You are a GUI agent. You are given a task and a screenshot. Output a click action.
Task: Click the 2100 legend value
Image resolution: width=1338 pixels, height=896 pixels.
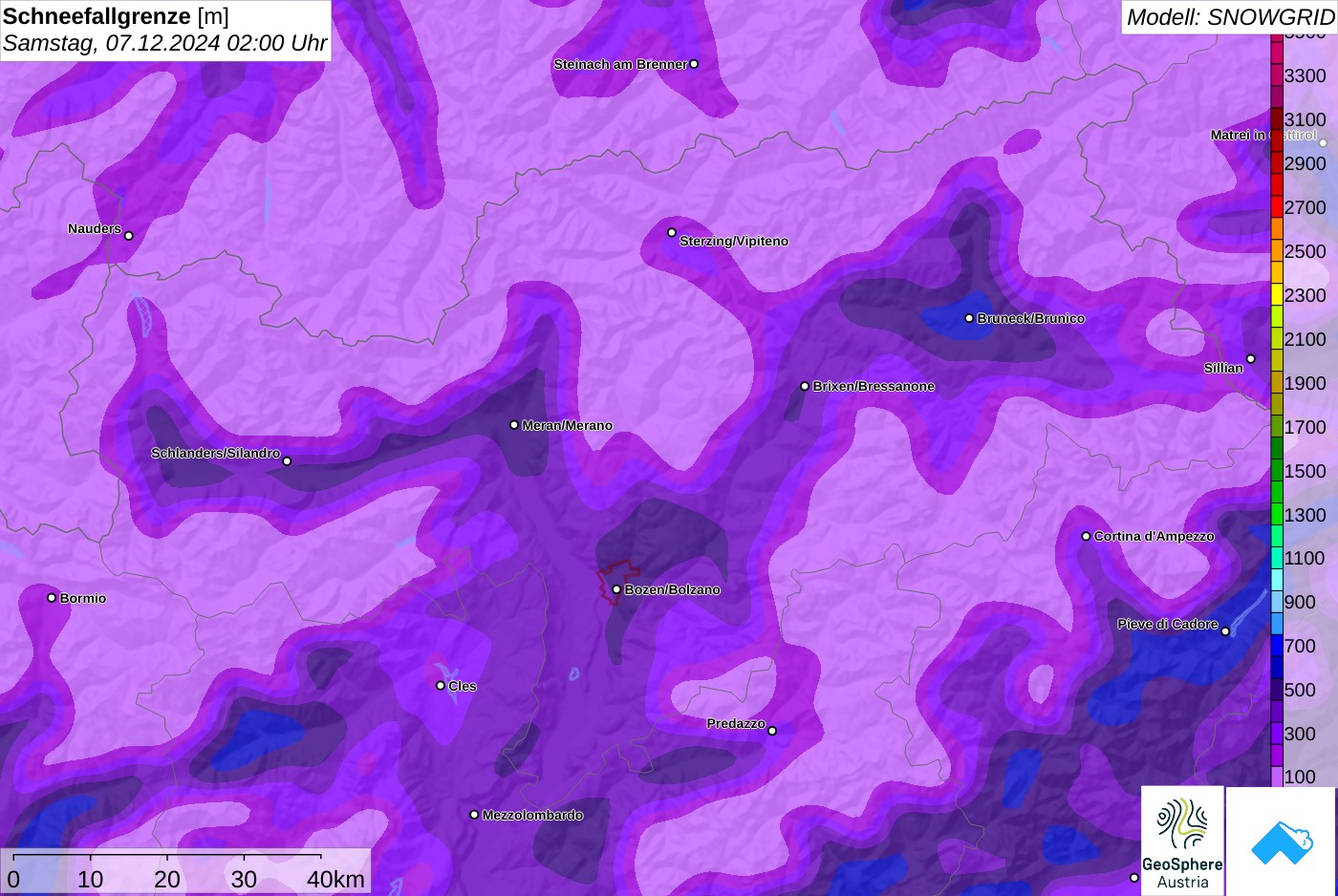(x=1306, y=339)
